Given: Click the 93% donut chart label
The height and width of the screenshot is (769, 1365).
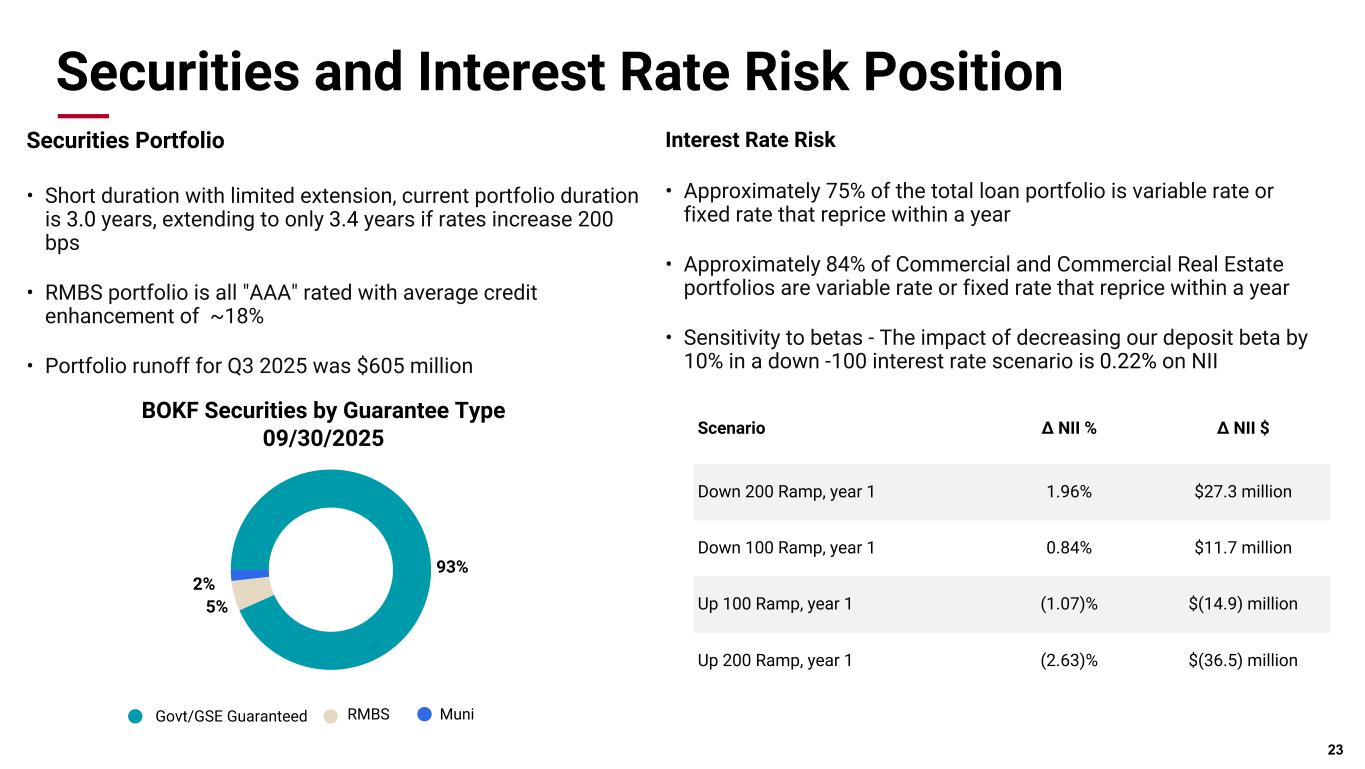Looking at the screenshot, I should (x=452, y=567).
